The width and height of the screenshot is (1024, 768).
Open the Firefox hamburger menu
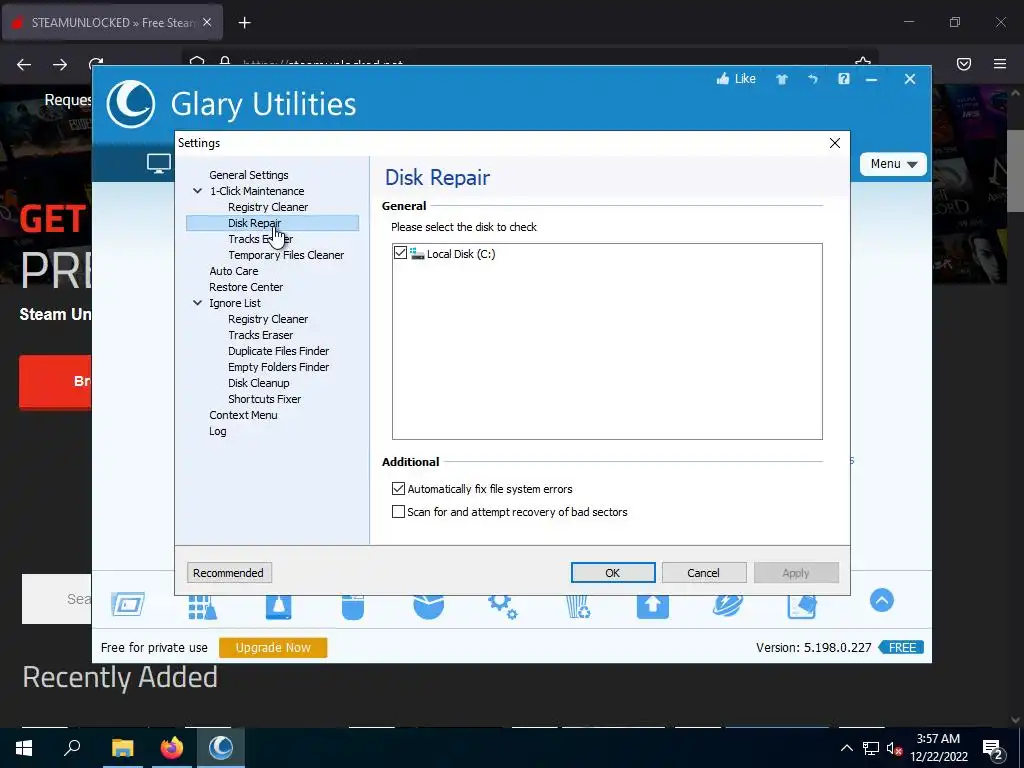tap(1000, 64)
